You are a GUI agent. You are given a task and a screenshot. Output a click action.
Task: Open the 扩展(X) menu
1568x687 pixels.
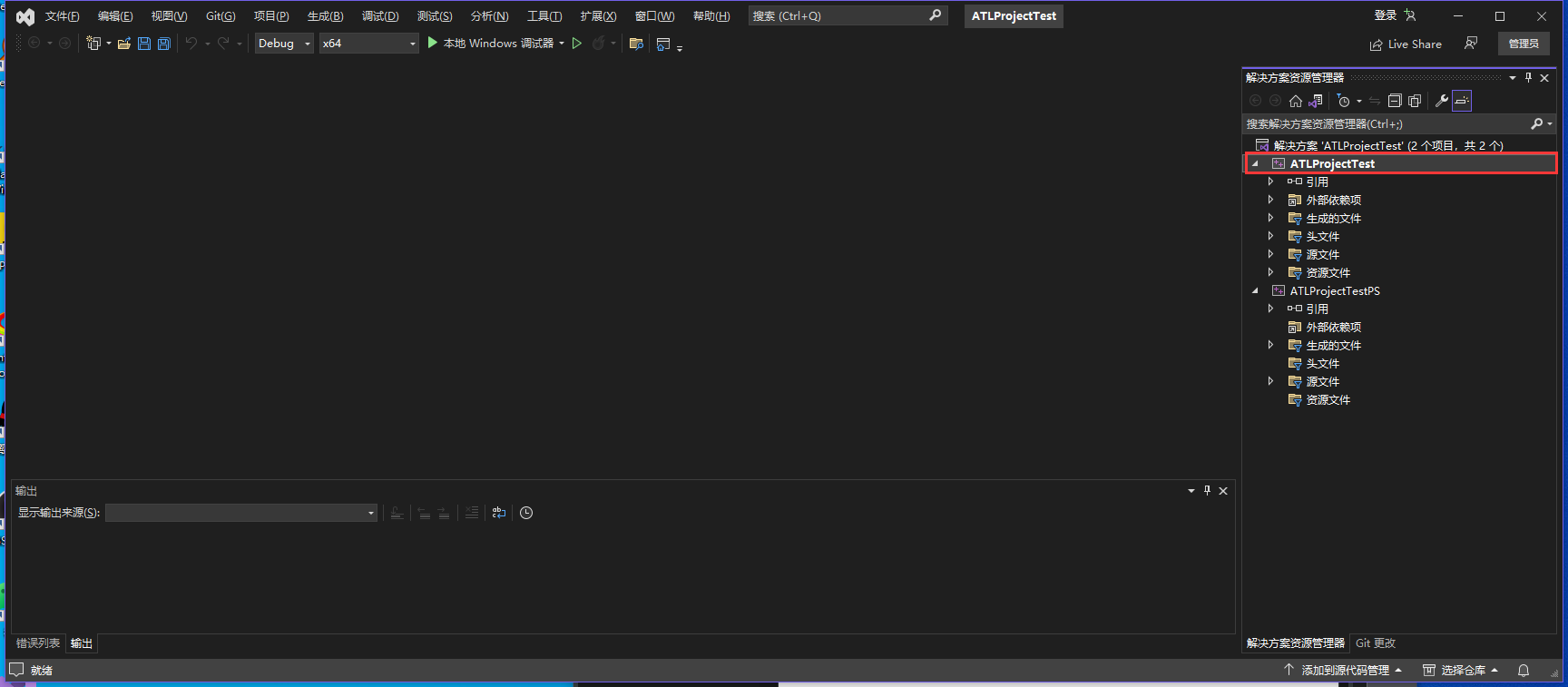(598, 16)
